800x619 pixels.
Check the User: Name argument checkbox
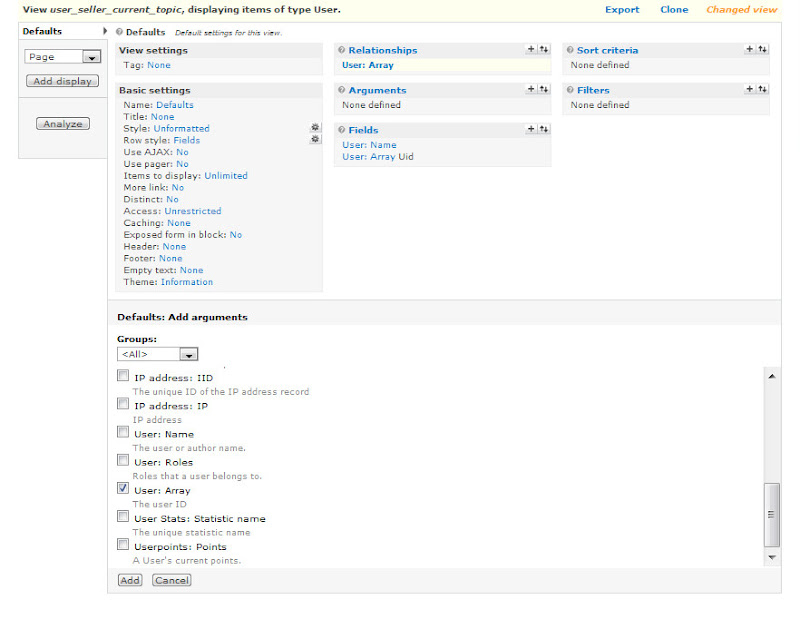click(122, 432)
